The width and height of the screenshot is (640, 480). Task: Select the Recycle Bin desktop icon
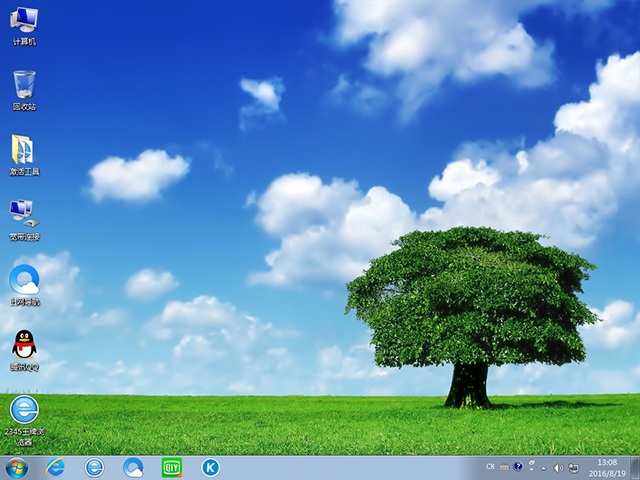coord(24,88)
